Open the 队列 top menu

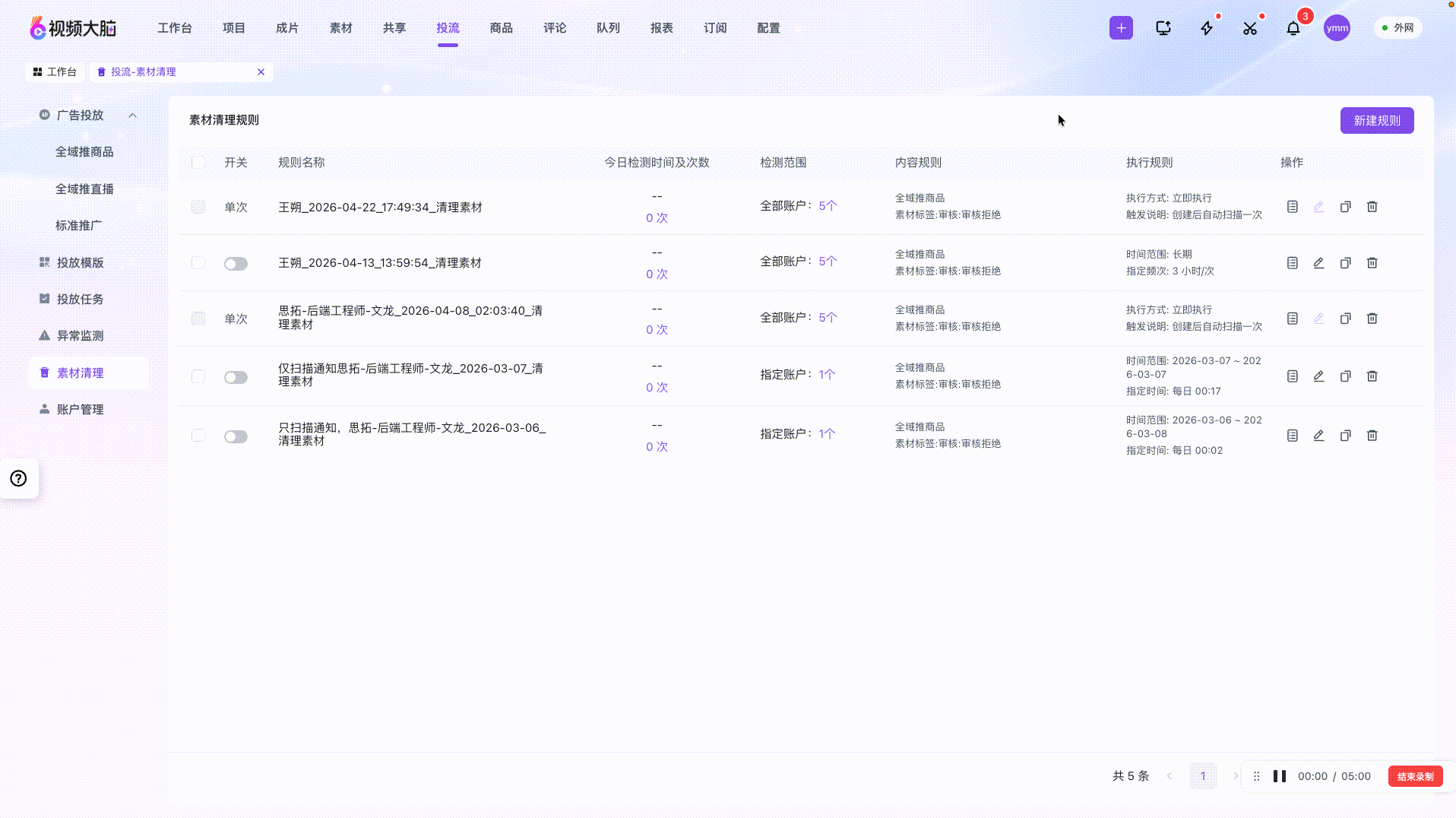coord(608,28)
